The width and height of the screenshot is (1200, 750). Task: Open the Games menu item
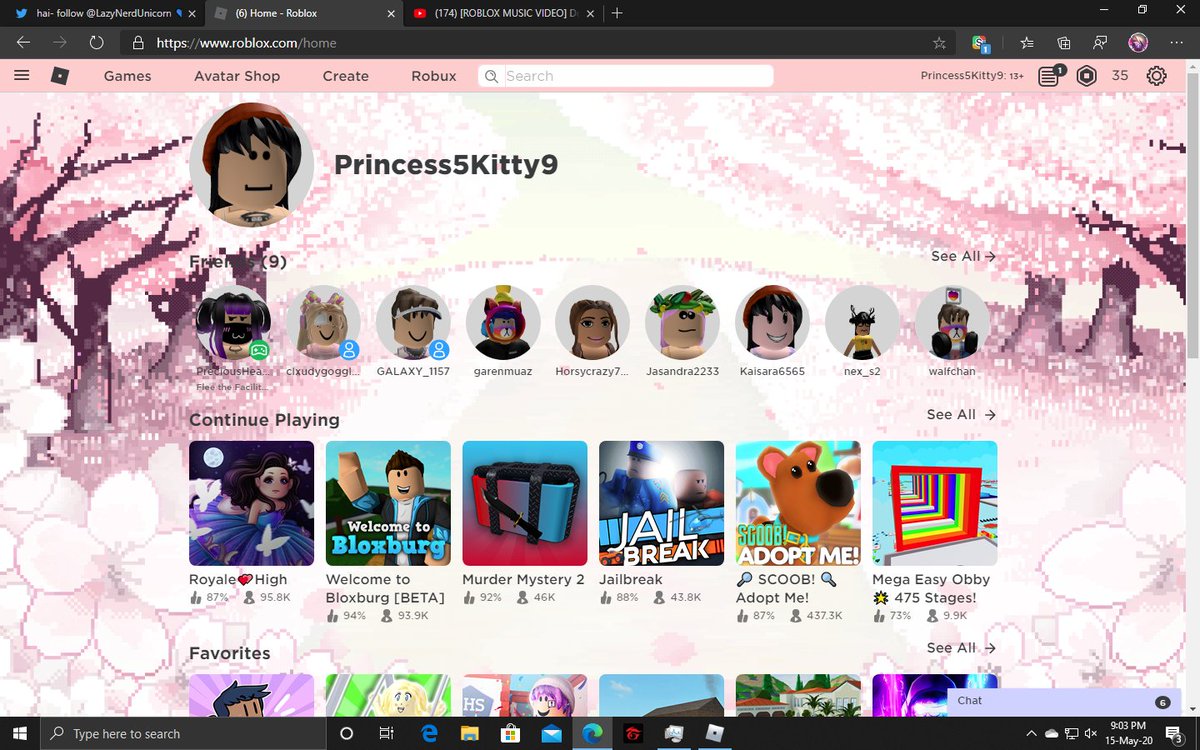coord(128,76)
